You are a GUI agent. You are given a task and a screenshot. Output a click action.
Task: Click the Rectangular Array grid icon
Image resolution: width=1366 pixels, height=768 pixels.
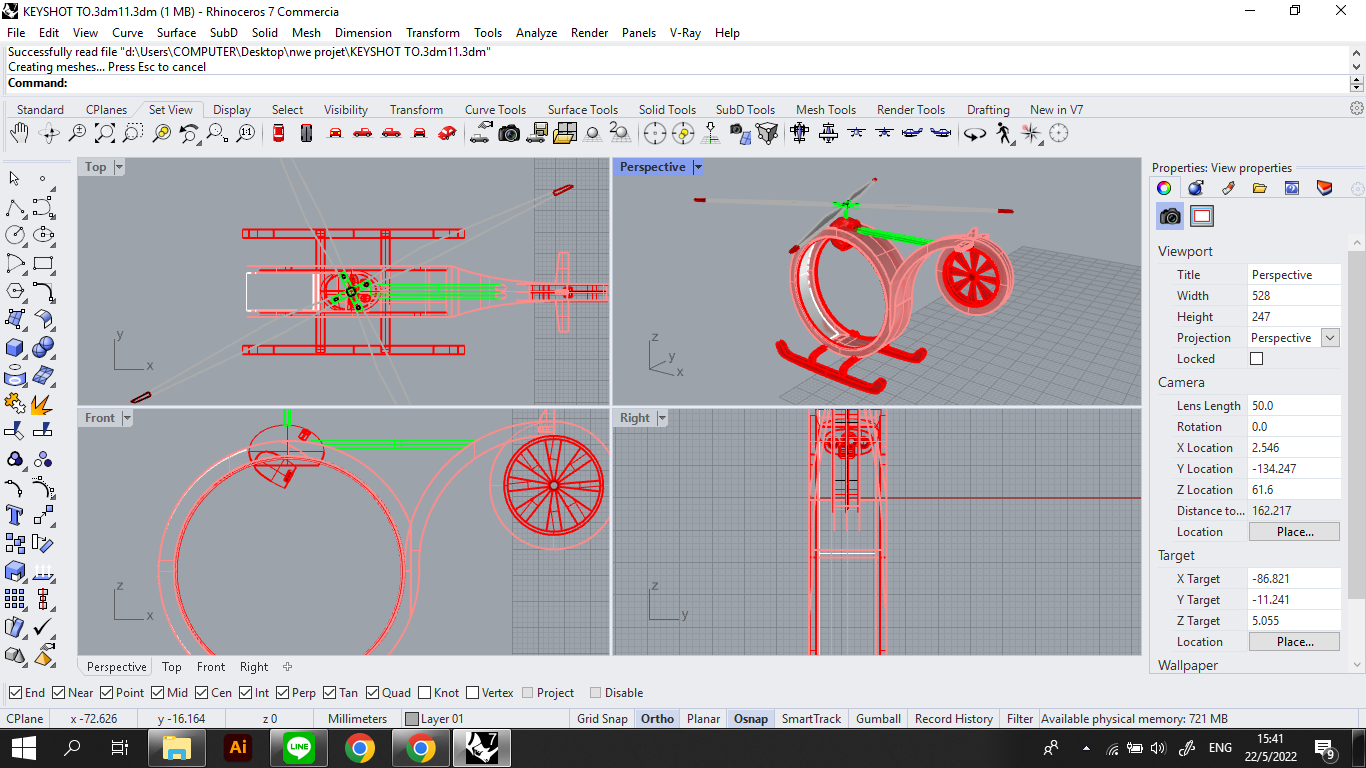(x=15, y=600)
